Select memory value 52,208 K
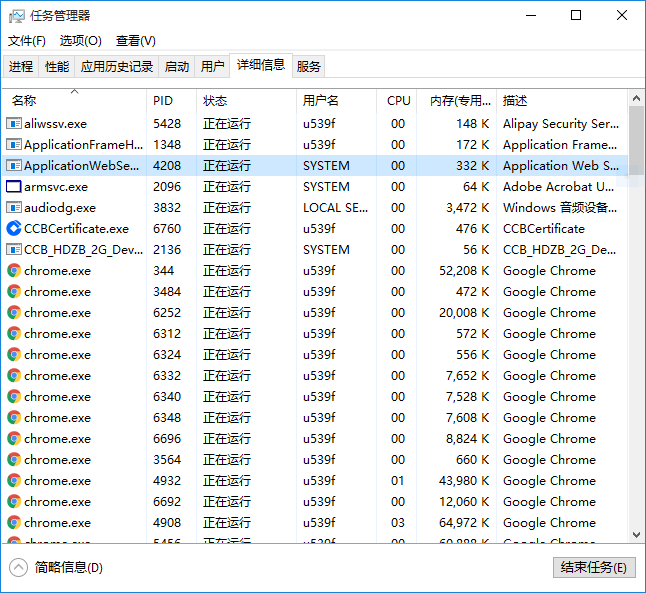Screen dimensions: 646x593 pos(464,270)
